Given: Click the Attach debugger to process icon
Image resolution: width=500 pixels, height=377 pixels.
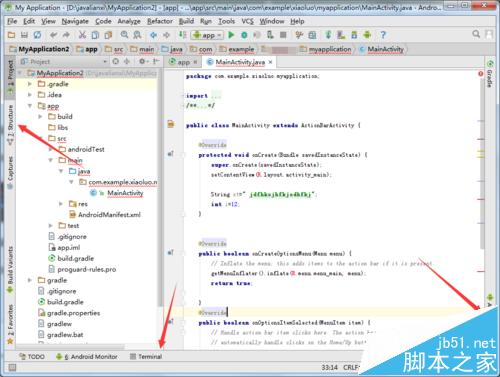Looking at the screenshot, I should (x=270, y=35).
